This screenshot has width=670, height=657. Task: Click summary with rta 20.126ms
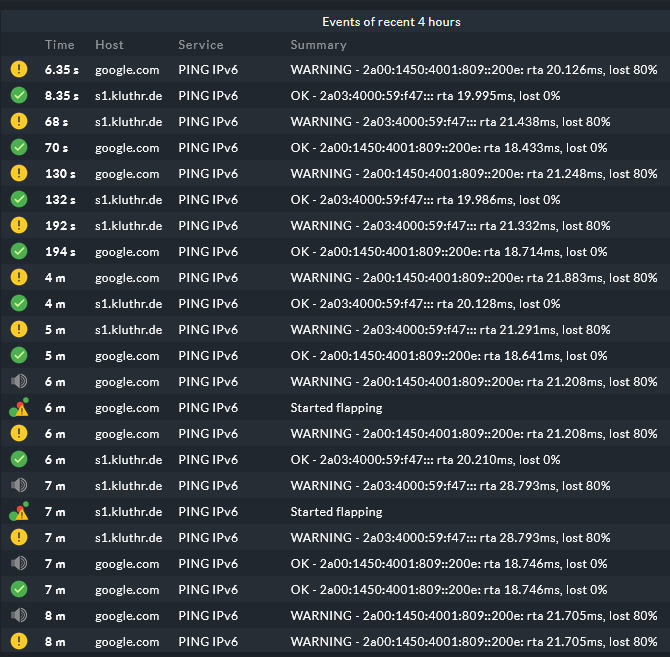pos(473,70)
